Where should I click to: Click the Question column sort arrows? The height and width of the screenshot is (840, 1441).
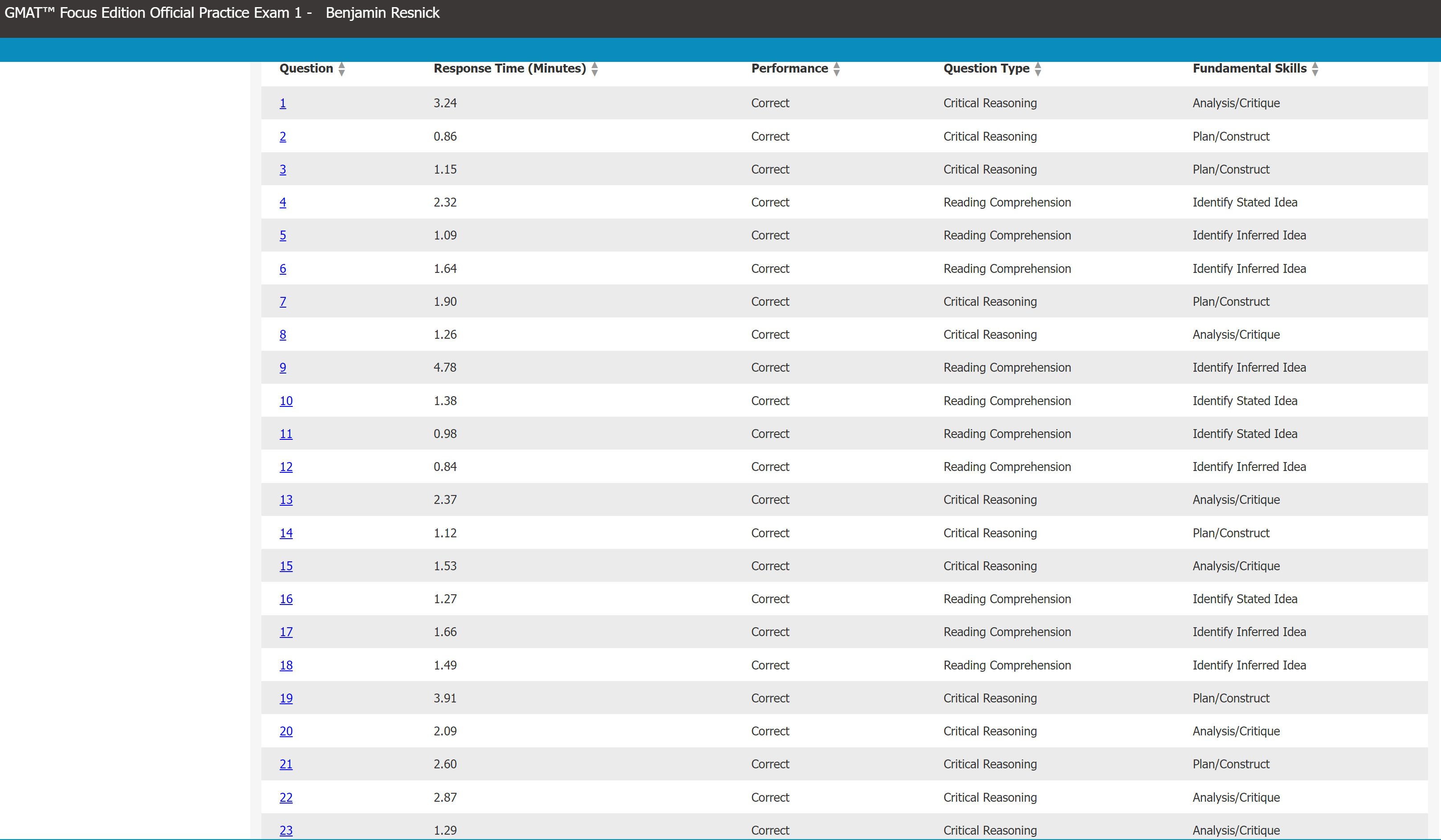point(342,69)
